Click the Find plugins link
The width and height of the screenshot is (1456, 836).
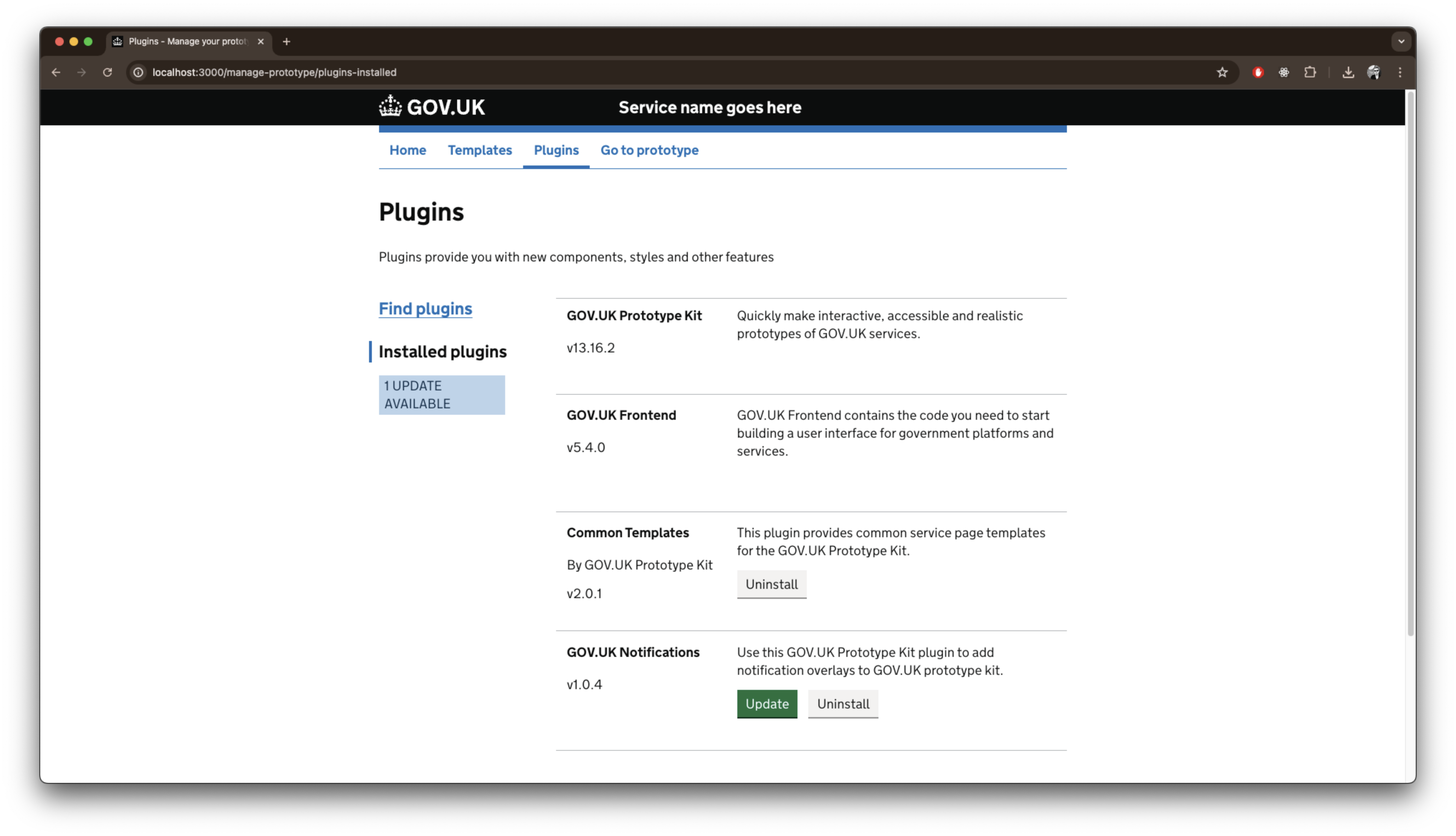[425, 309]
